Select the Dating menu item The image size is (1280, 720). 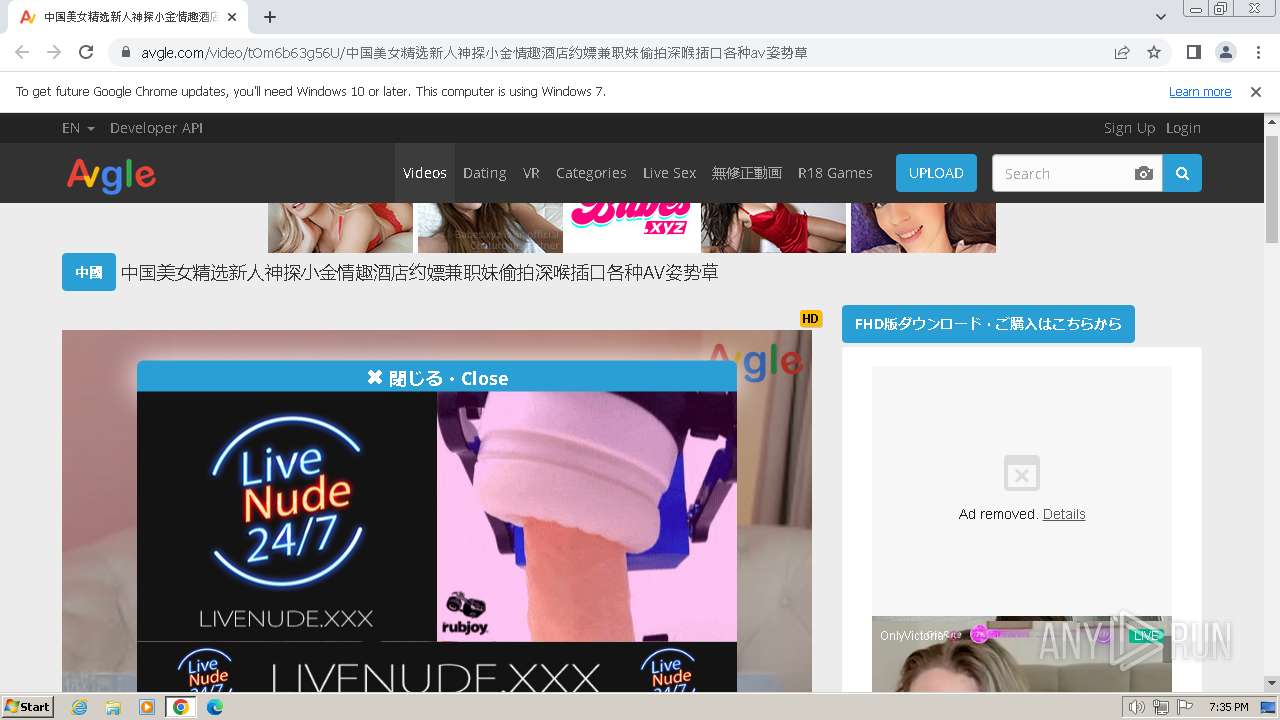pos(485,173)
